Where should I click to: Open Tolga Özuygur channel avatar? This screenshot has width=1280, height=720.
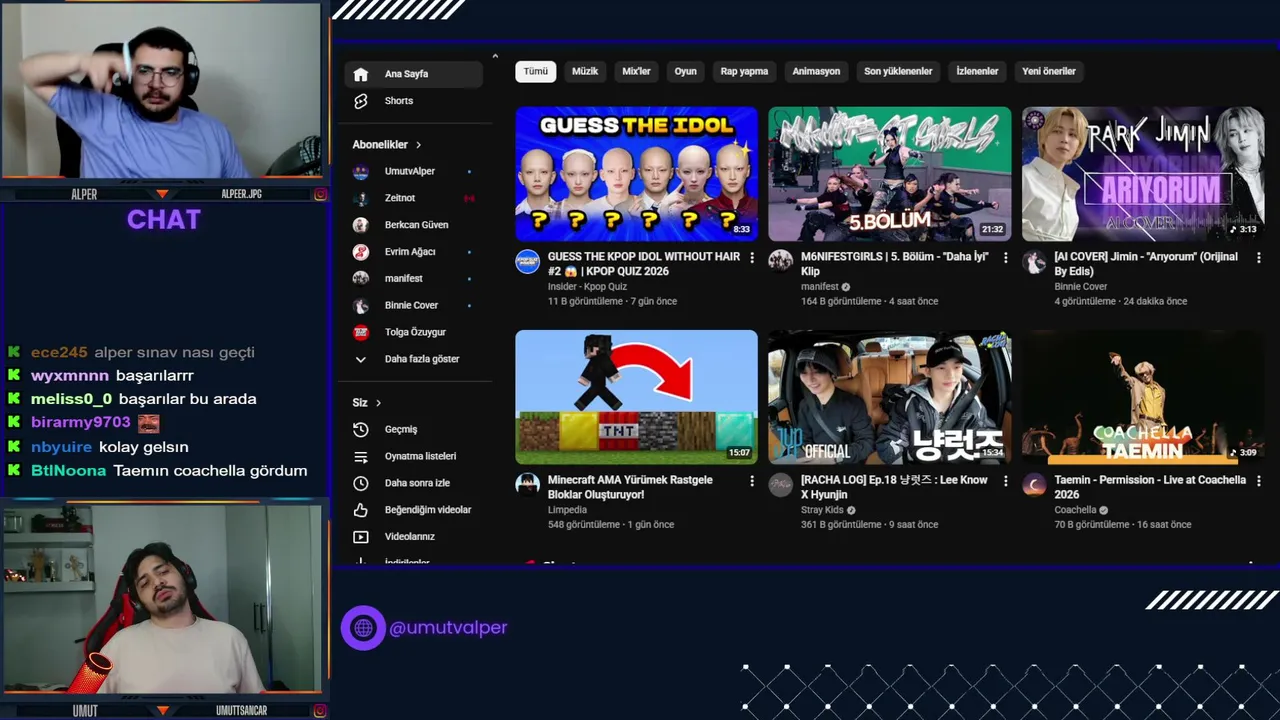coord(361,332)
